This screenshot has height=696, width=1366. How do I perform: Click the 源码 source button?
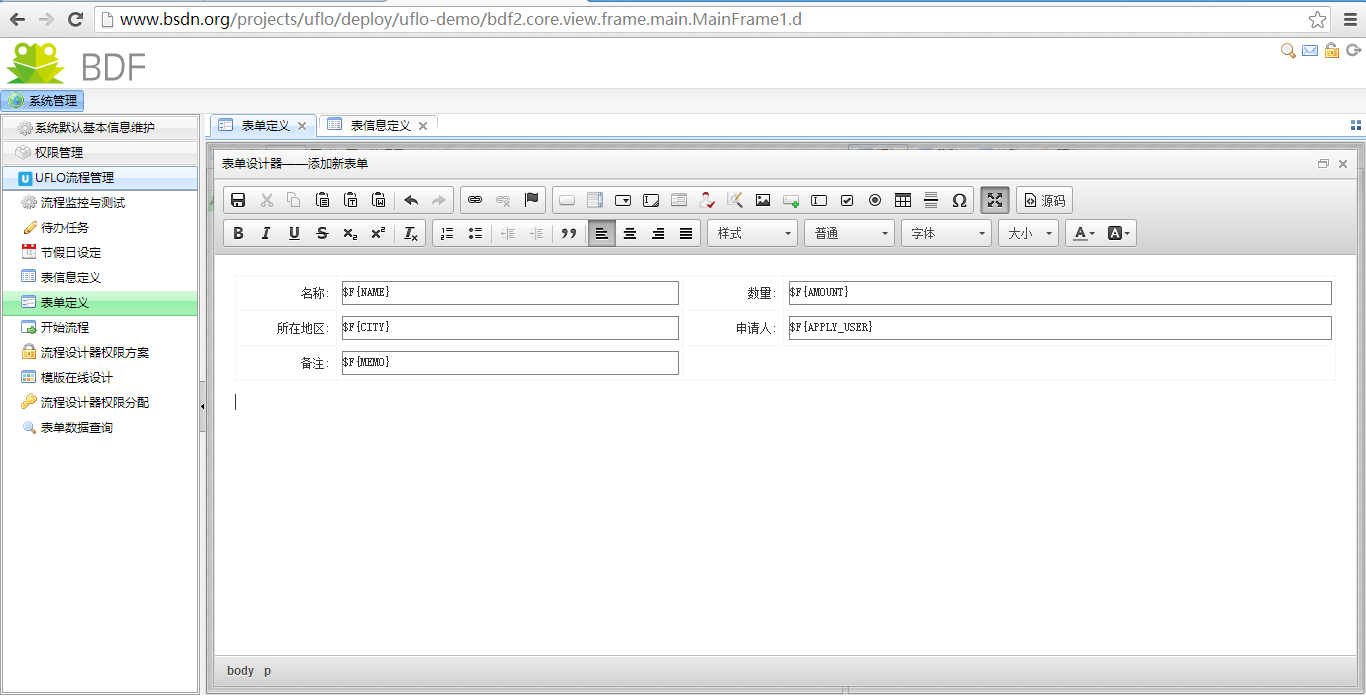pyautogui.click(x=1044, y=200)
